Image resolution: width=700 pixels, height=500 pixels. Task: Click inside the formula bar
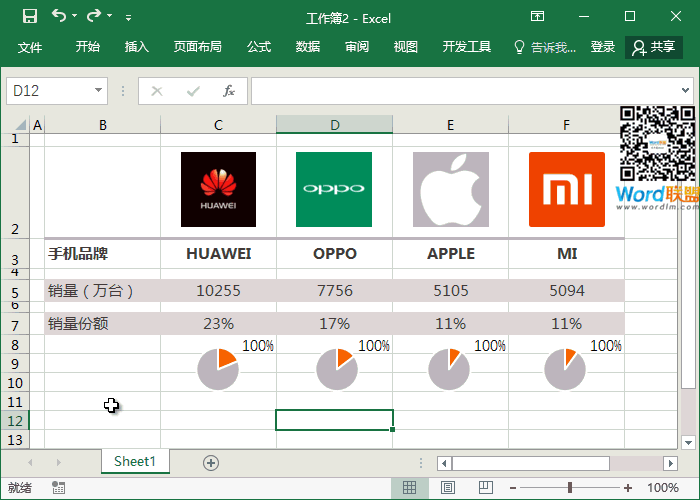click(464, 91)
